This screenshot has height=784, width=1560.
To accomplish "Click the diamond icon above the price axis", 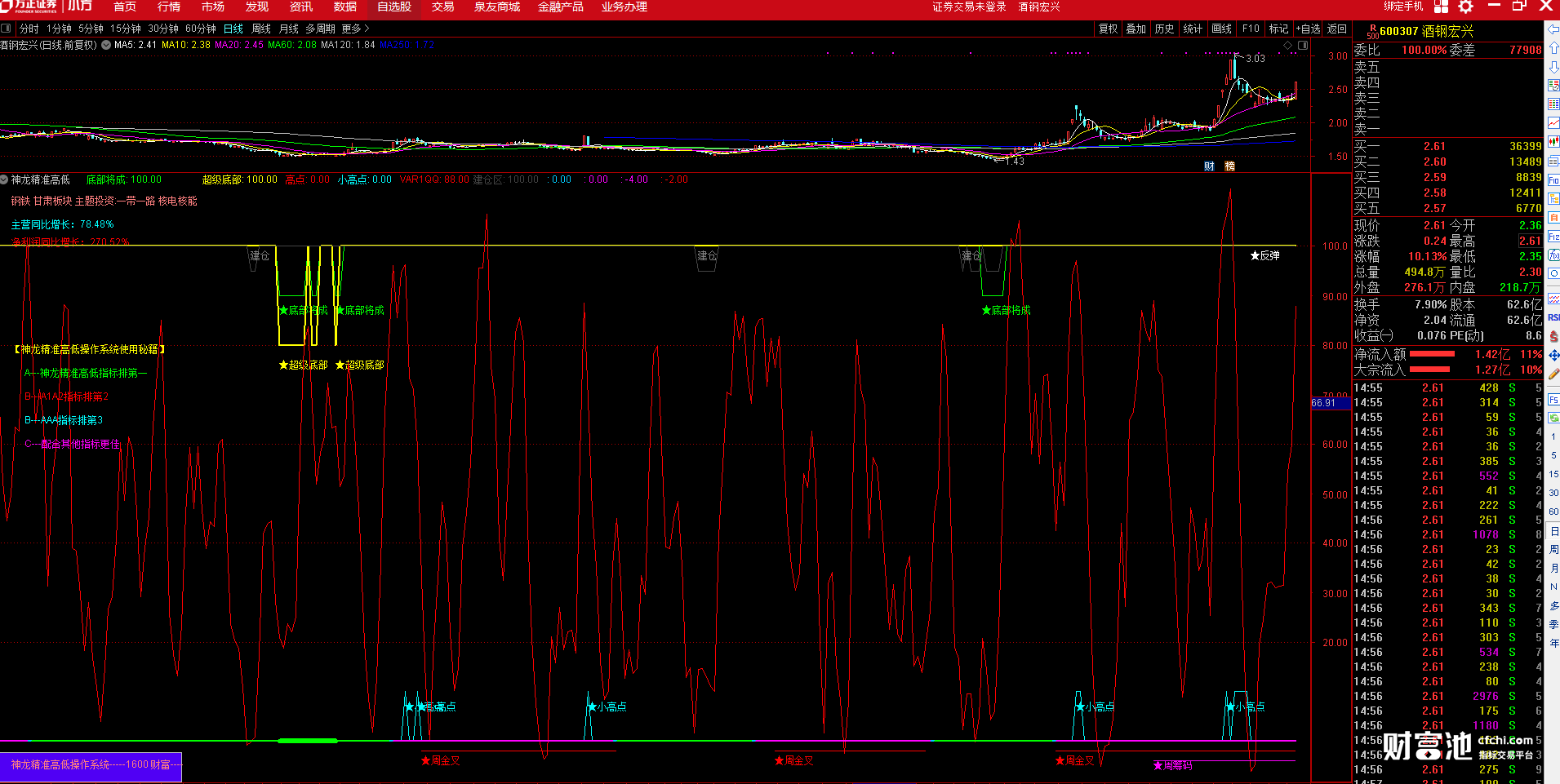I will [1288, 46].
